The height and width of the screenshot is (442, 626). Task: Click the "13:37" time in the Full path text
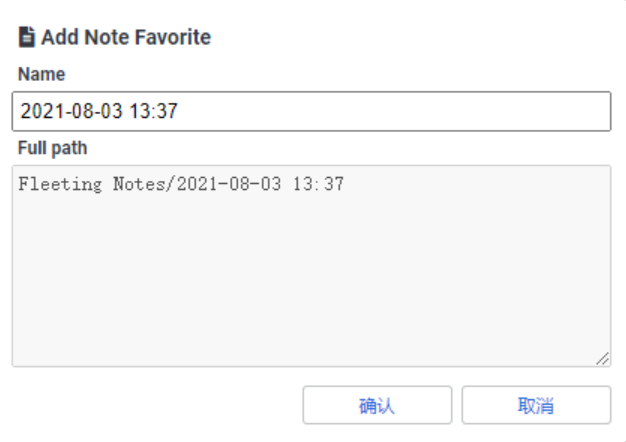318,184
